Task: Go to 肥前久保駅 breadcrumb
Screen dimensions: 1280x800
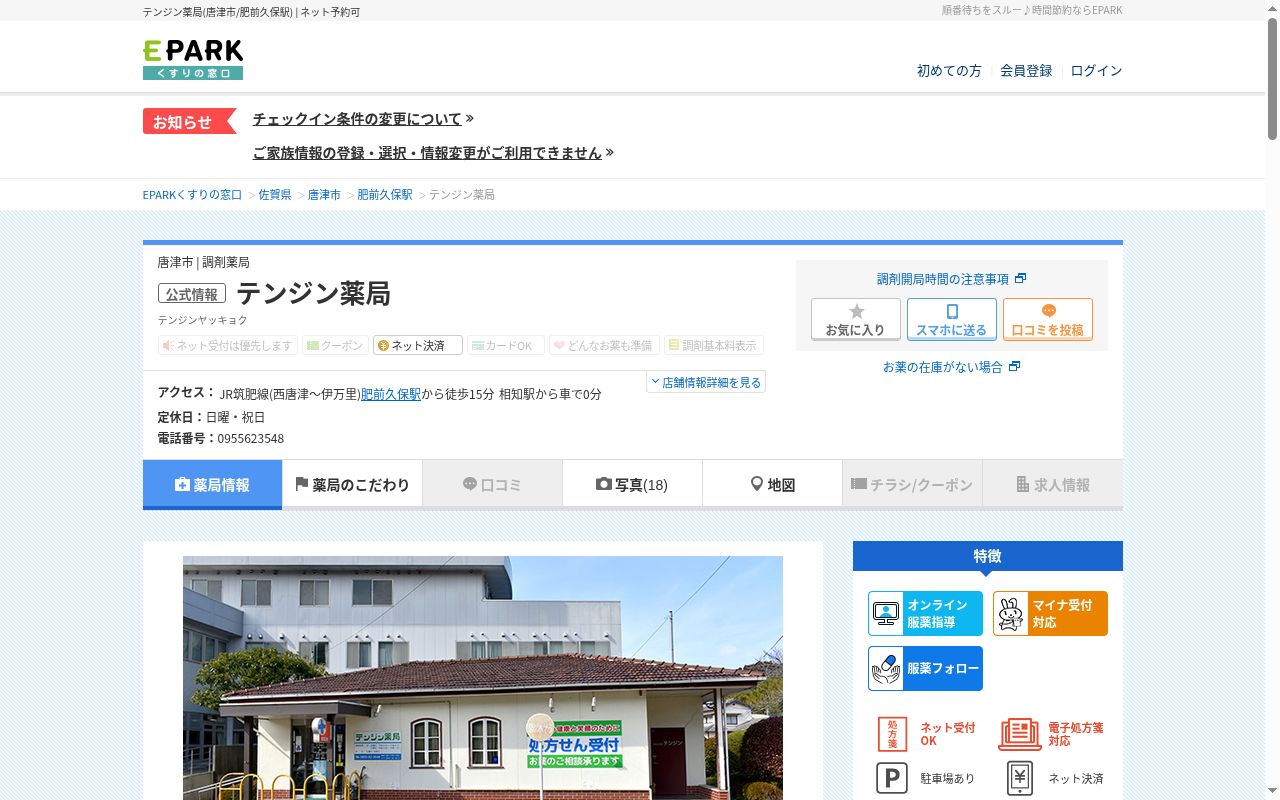Action: [385, 195]
